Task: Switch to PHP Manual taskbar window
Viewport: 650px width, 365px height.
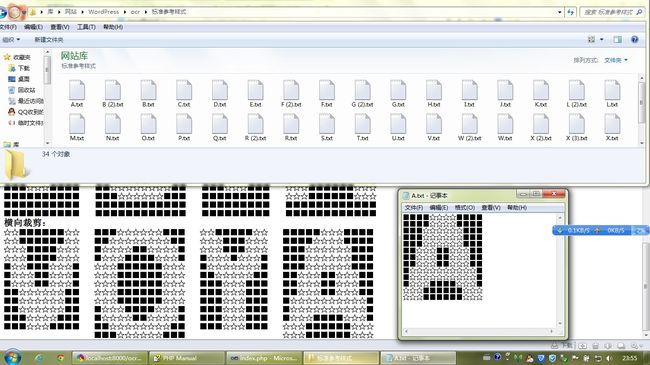Action: coord(187,358)
